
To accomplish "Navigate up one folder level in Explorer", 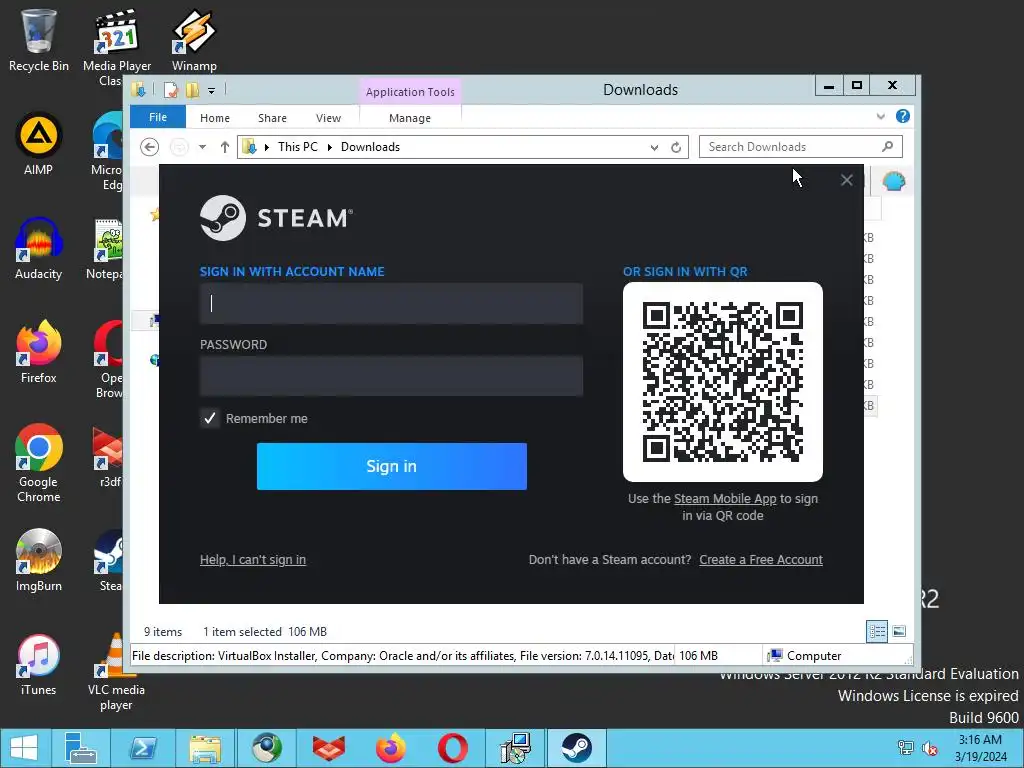I will pos(225,147).
